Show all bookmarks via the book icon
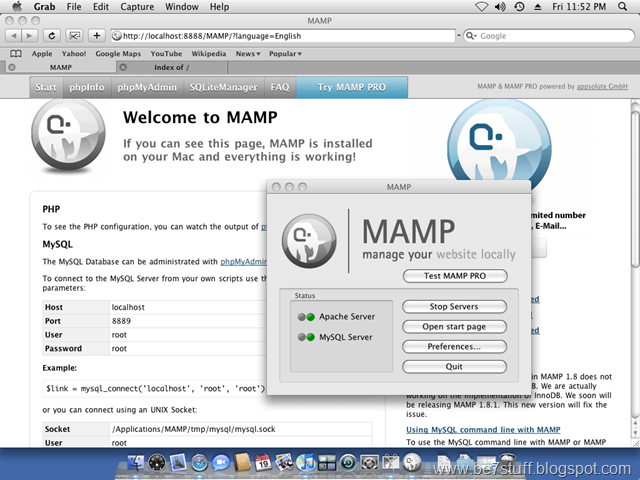This screenshot has height=480, width=640. [x=16, y=53]
